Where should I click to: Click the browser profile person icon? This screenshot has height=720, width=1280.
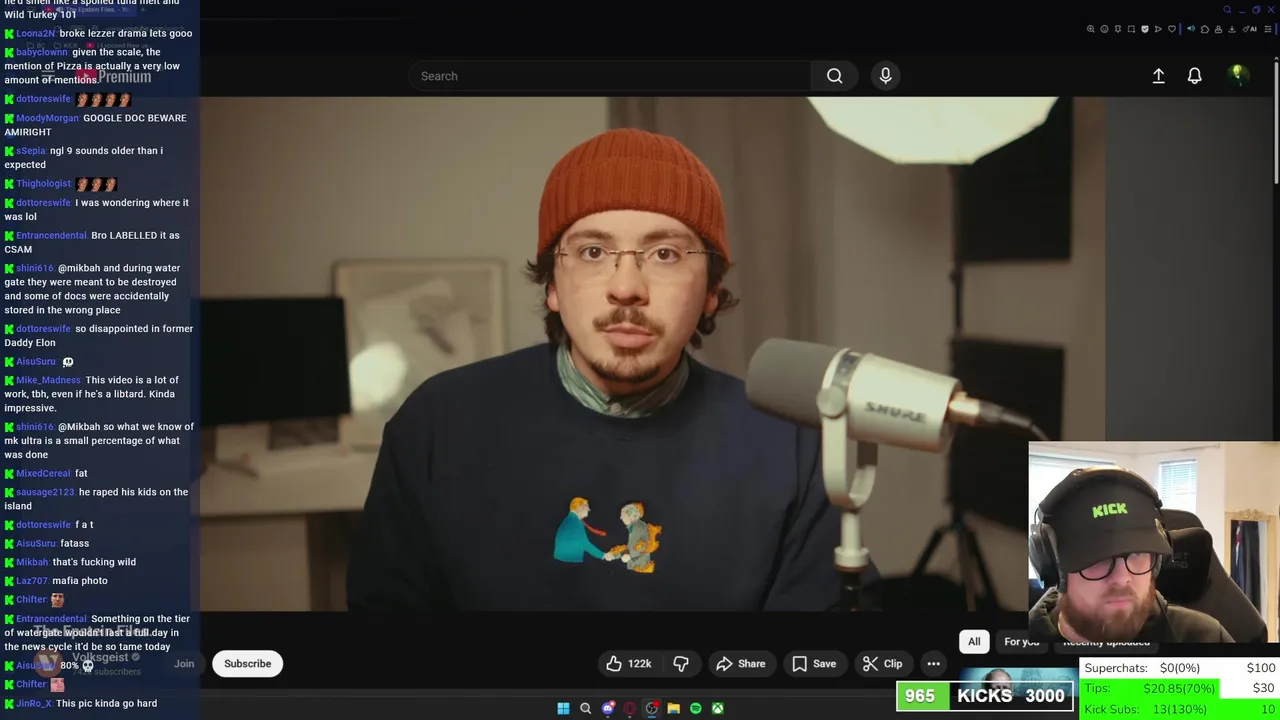pos(1218,29)
